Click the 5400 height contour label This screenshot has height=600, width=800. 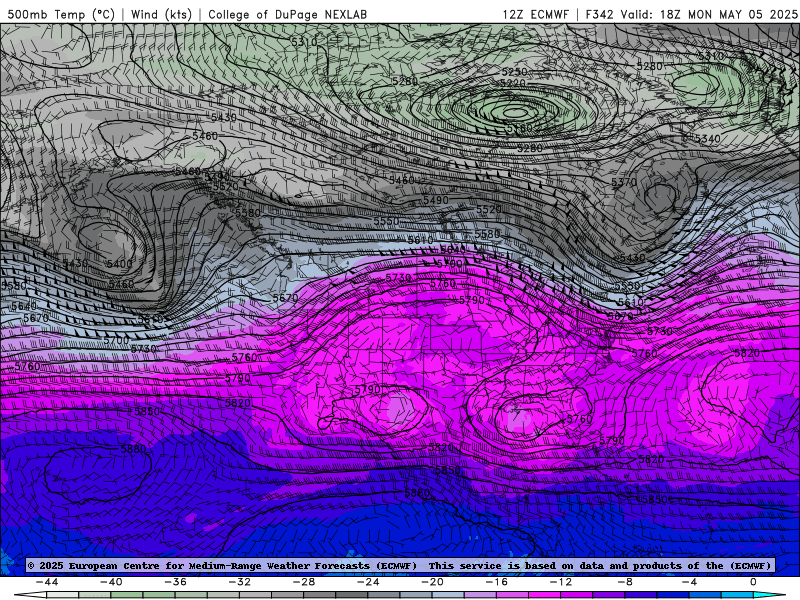(119, 264)
